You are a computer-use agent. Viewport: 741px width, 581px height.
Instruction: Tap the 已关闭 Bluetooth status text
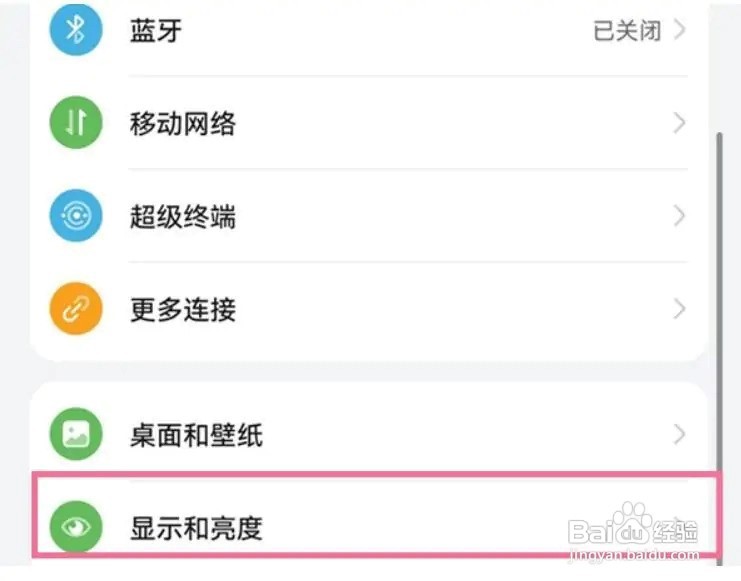pos(627,31)
